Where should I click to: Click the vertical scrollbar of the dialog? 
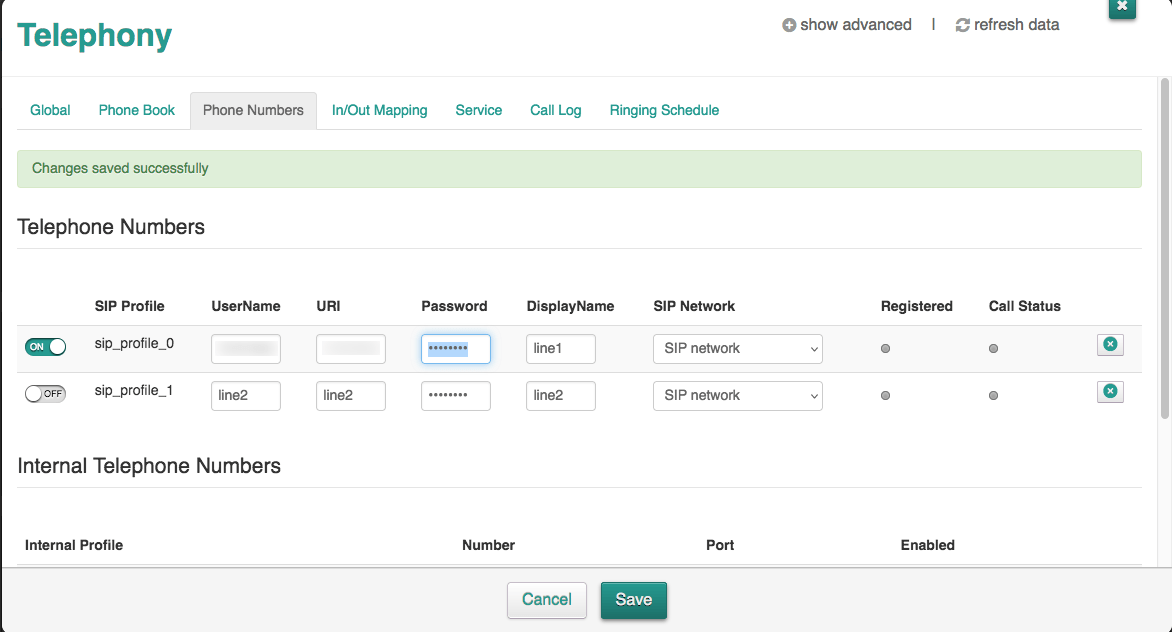pyautogui.click(x=1165, y=248)
